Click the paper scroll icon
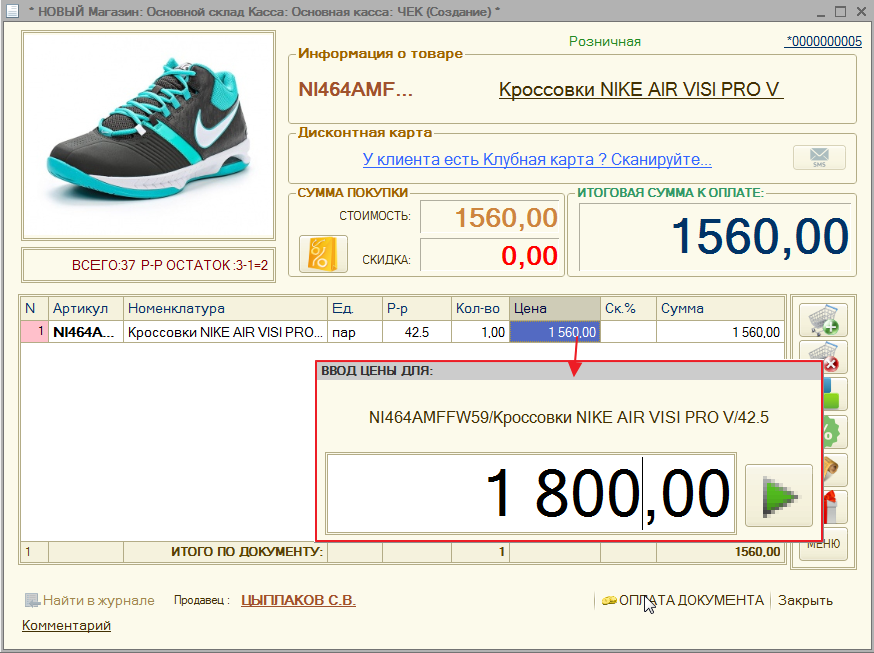This screenshot has width=874, height=653. click(x=834, y=469)
